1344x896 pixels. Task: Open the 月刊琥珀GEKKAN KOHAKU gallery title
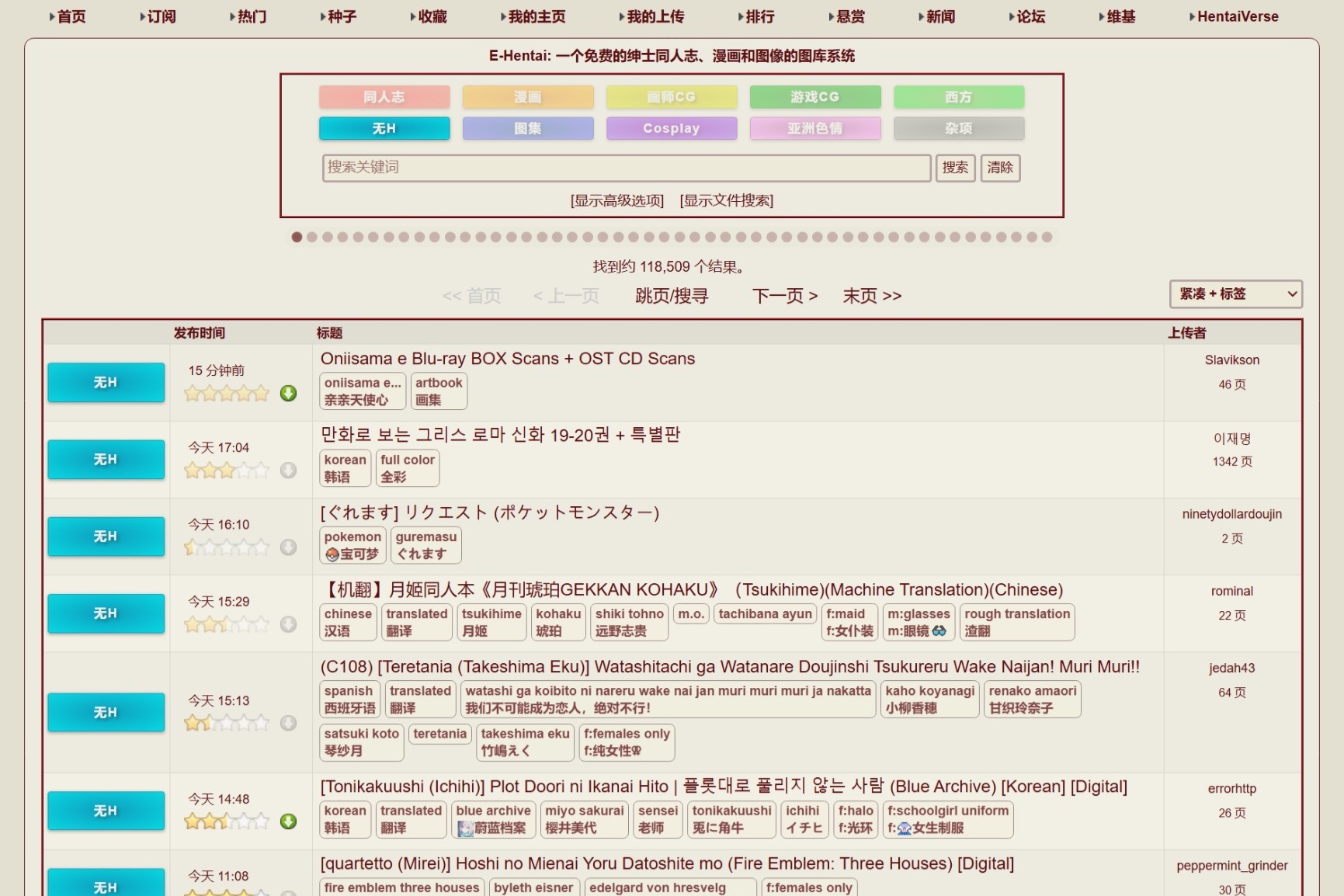(691, 590)
